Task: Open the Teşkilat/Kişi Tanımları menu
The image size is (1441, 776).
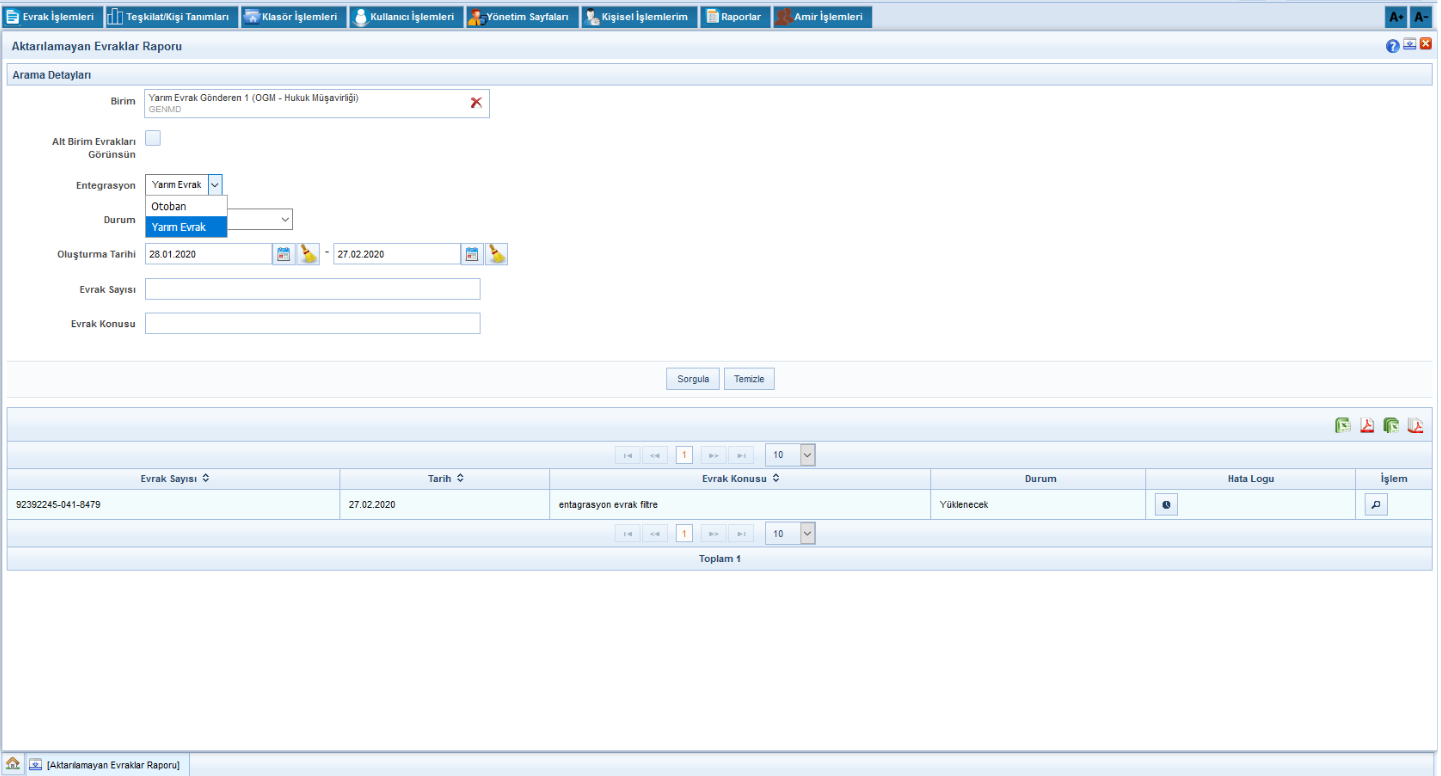Action: 171,17
